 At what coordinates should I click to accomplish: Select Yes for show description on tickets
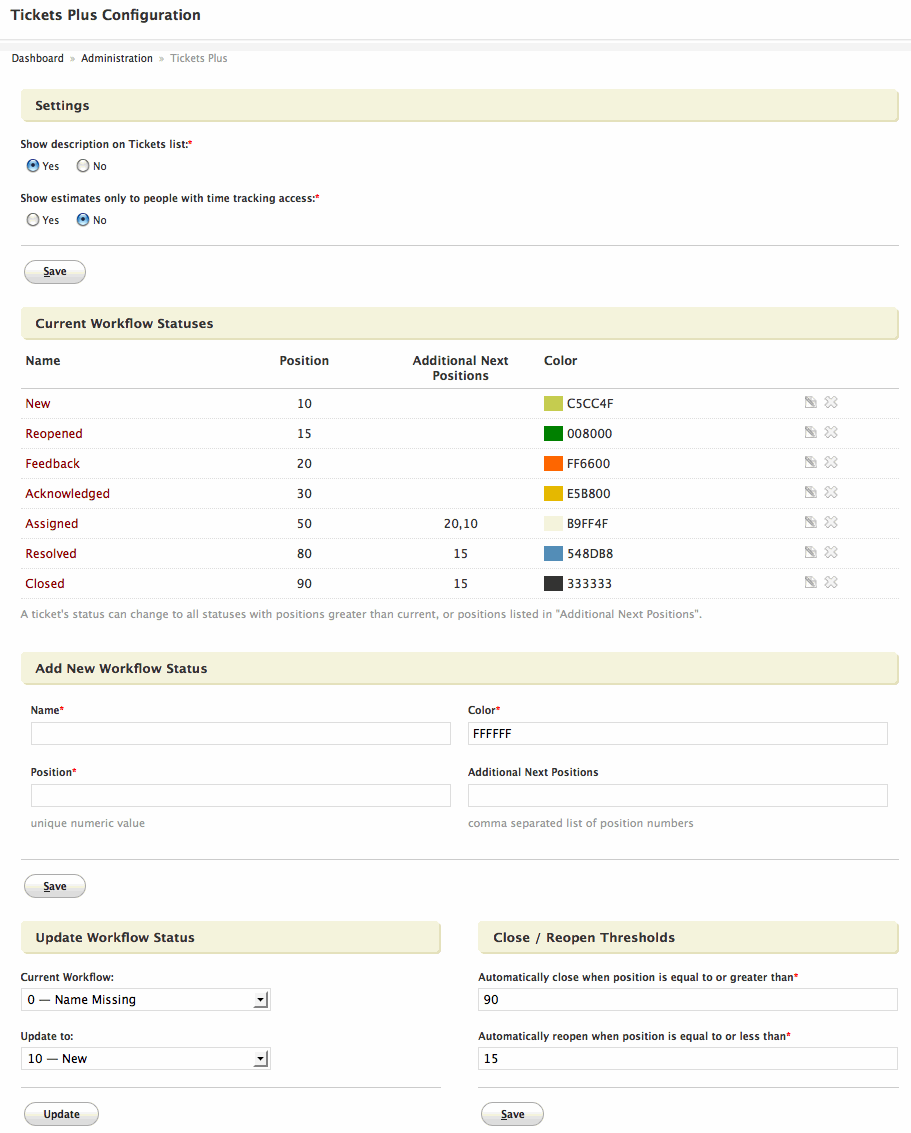pos(33,166)
